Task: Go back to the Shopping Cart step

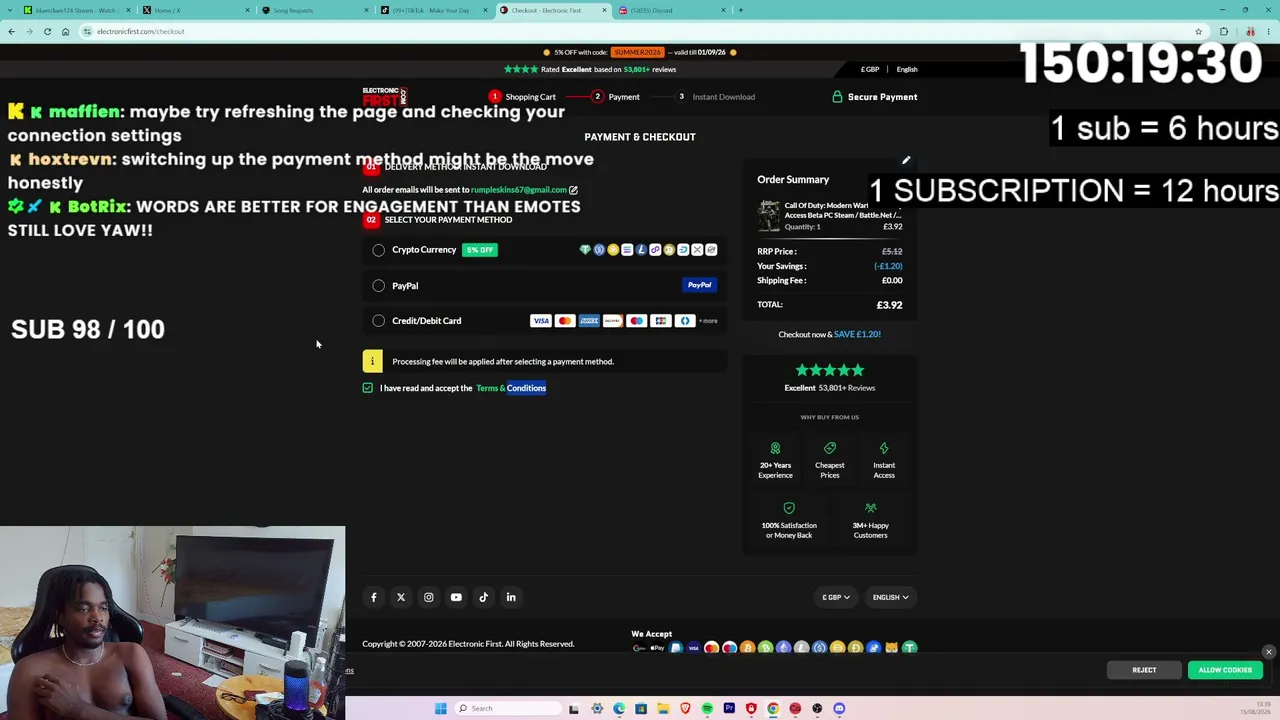Action: pos(522,97)
